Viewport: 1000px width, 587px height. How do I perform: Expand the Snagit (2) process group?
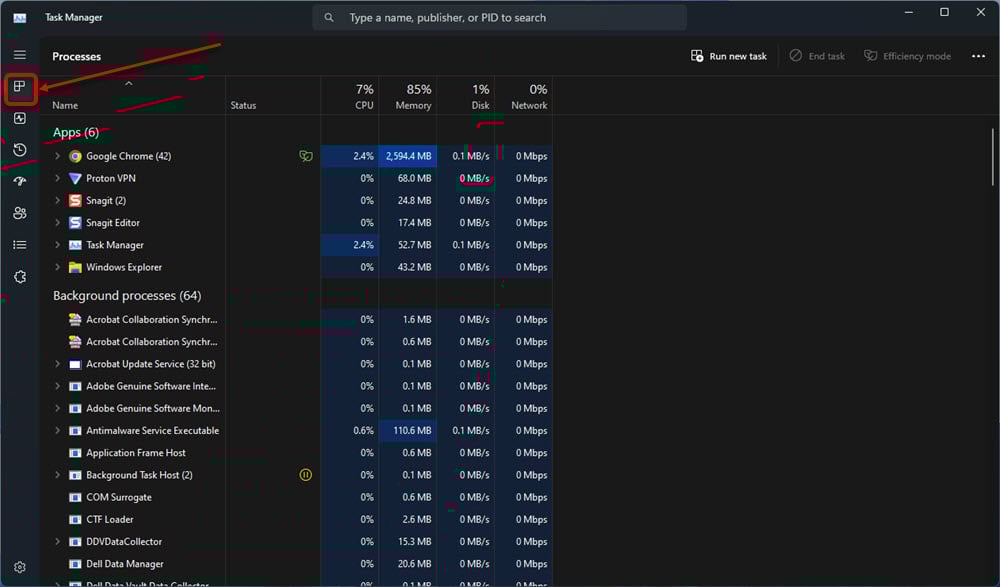pyautogui.click(x=57, y=200)
